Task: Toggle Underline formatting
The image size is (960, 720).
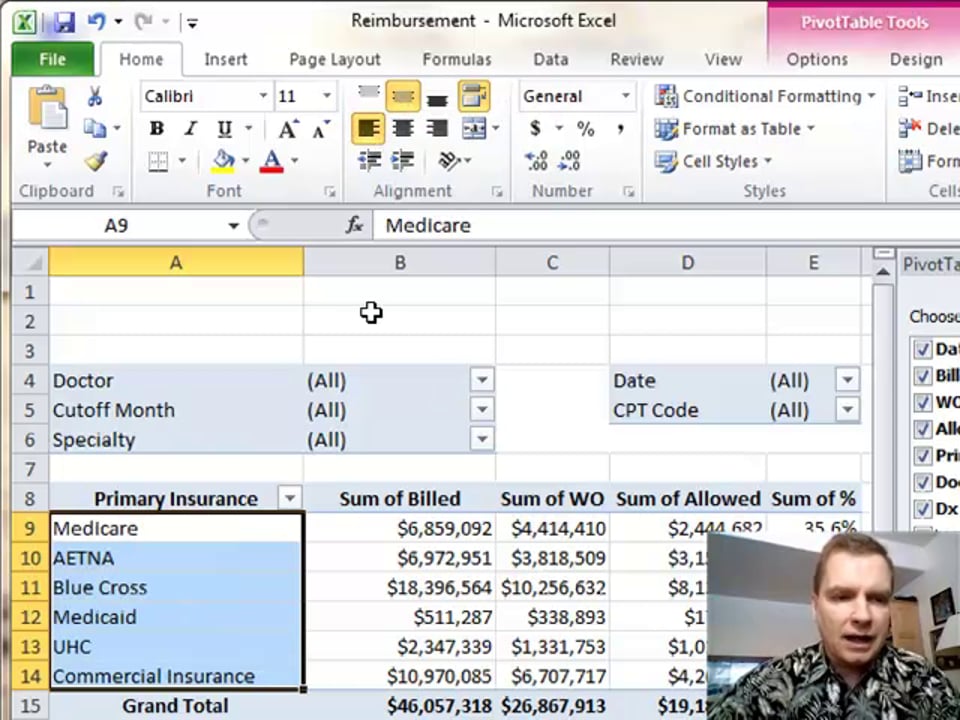Action: pos(225,129)
